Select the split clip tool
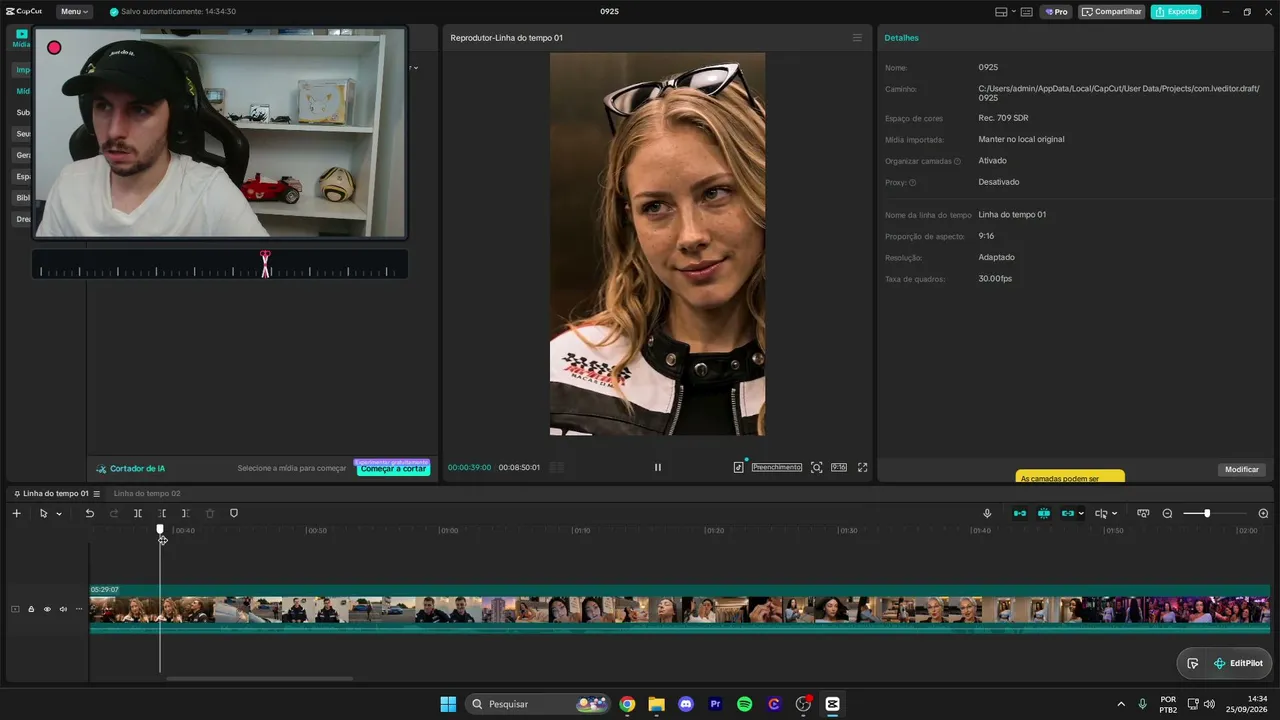 coord(138,513)
